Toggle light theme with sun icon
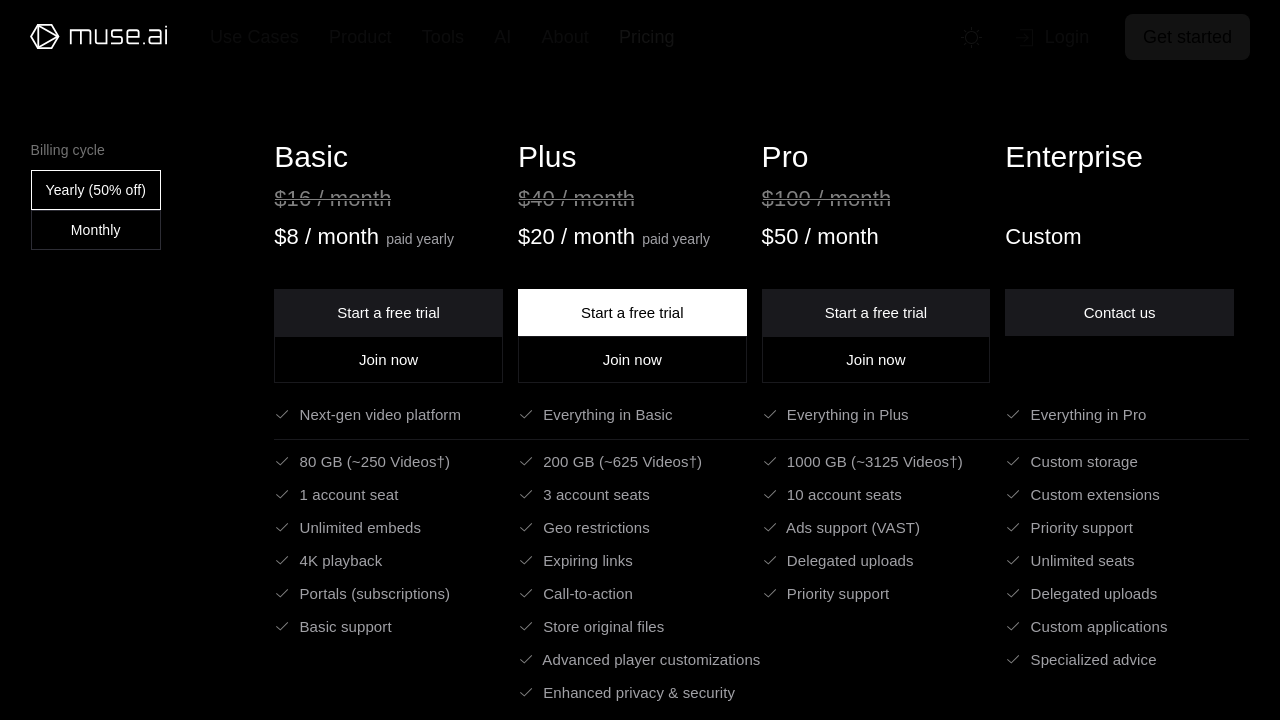Viewport: 1280px width, 720px height. coord(971,38)
